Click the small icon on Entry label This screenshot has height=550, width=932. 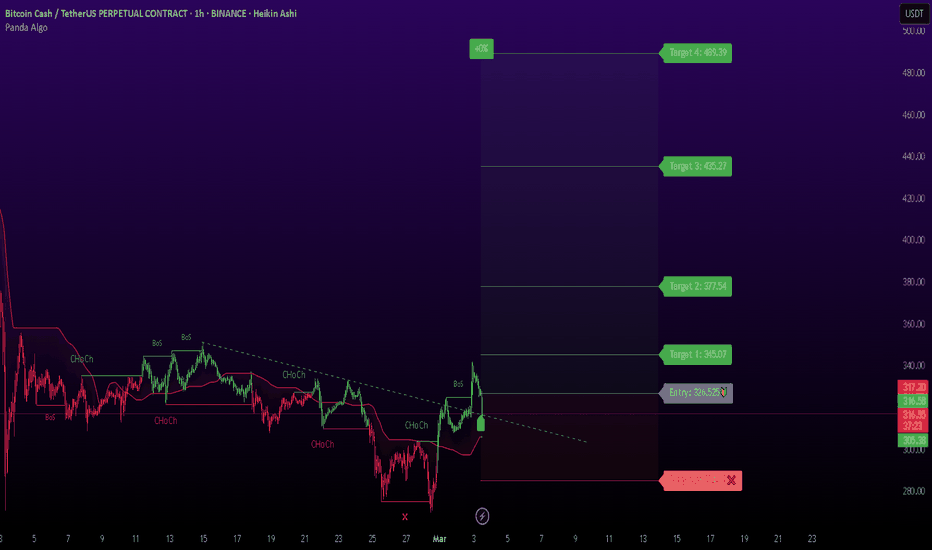[x=723, y=392]
